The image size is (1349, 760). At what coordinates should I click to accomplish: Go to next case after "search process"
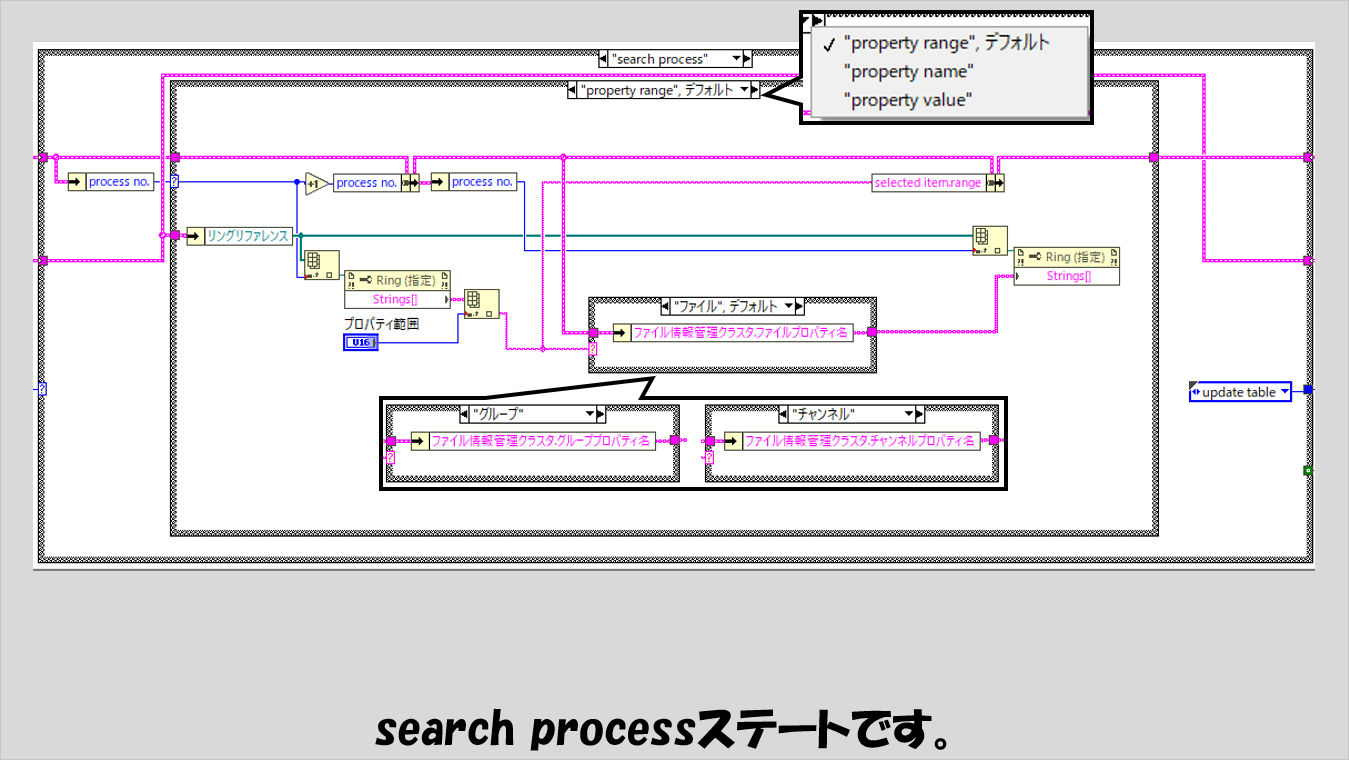click(x=748, y=59)
